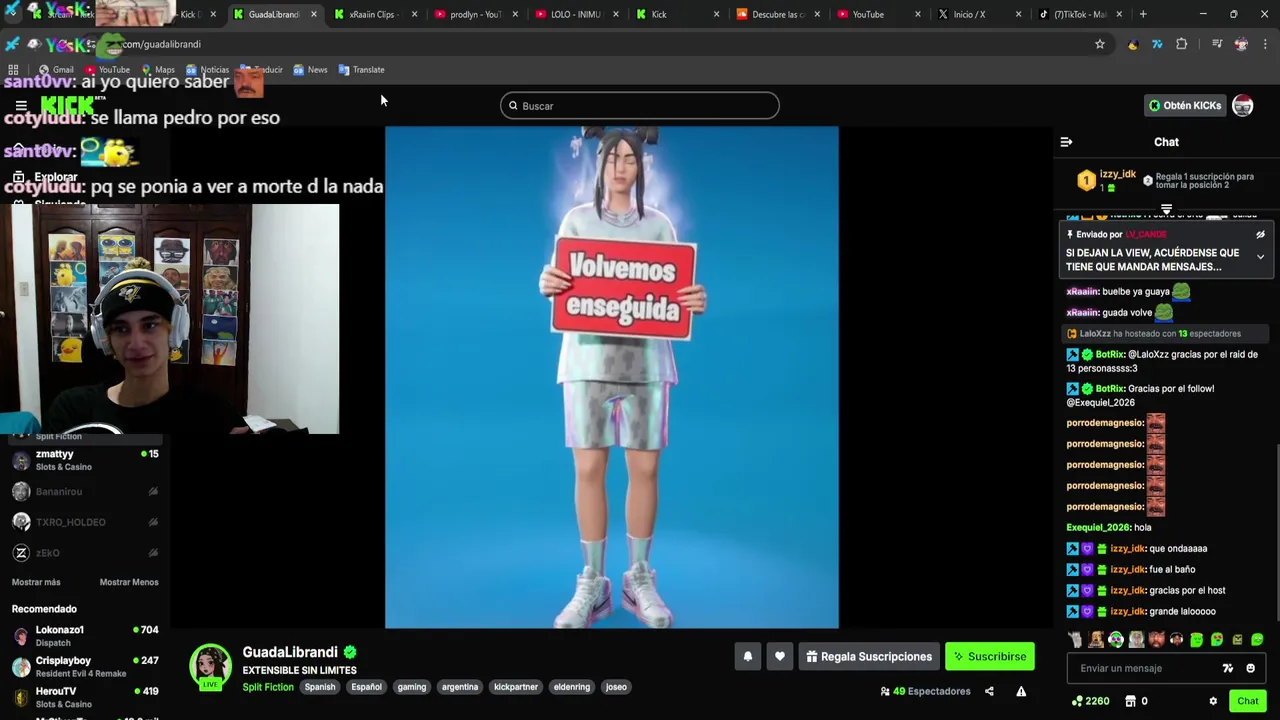The image size is (1280, 720).
Task: Bookmark this page with the star icon
Action: coord(1100,44)
